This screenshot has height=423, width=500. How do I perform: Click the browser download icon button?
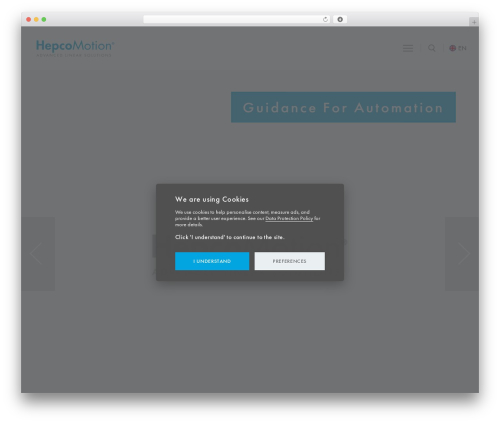click(x=340, y=19)
